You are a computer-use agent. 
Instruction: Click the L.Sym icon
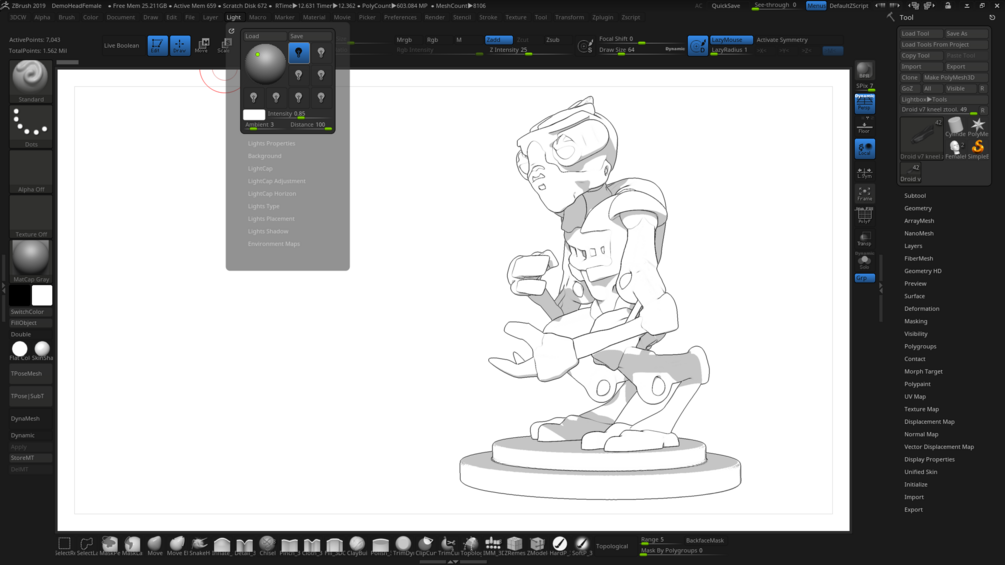point(865,172)
